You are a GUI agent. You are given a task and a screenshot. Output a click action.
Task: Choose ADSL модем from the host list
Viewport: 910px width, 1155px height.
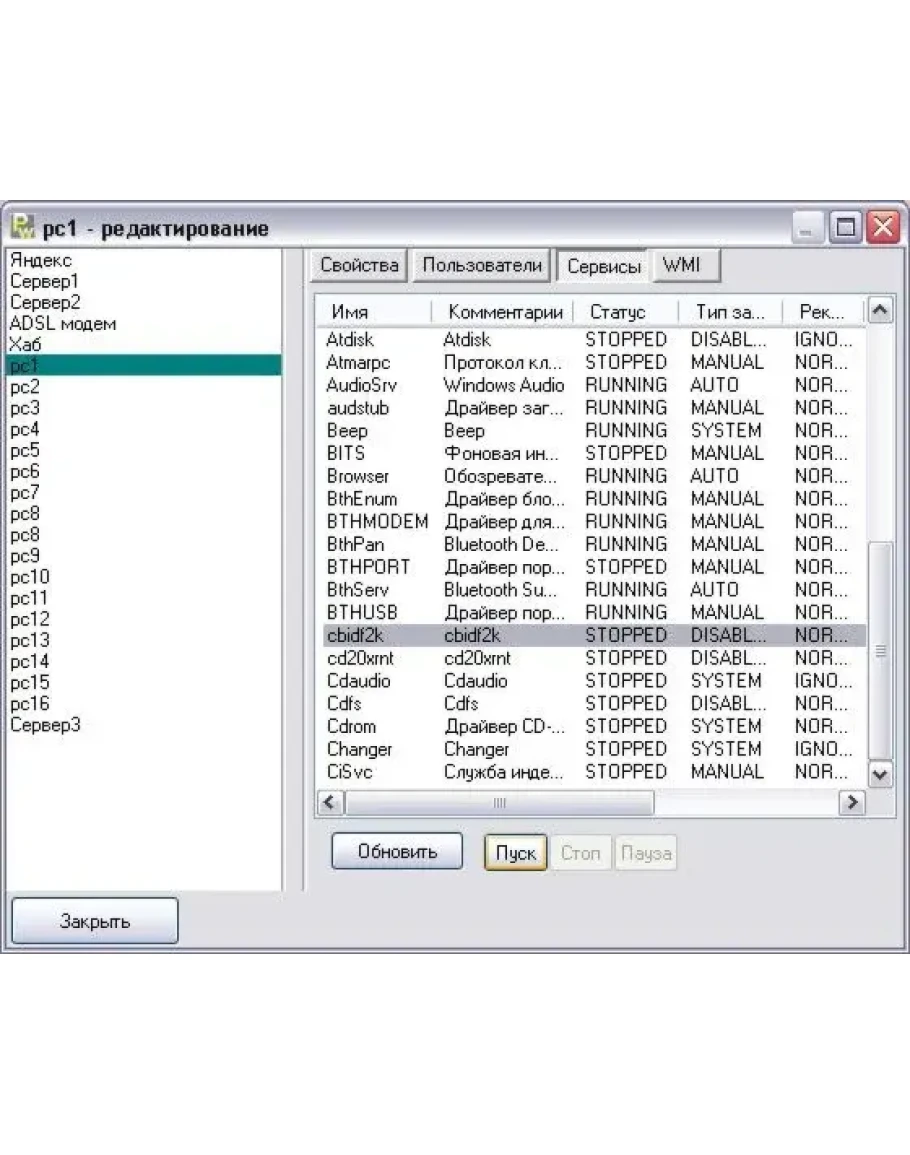pos(63,323)
